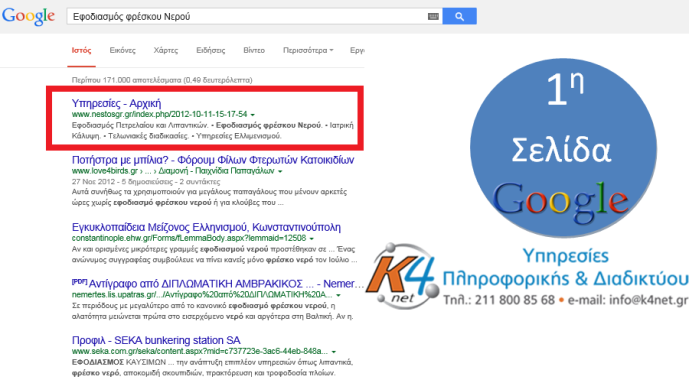Open the on-screen keyboard icon
Screen dimensions: 689x383
tap(433, 17)
